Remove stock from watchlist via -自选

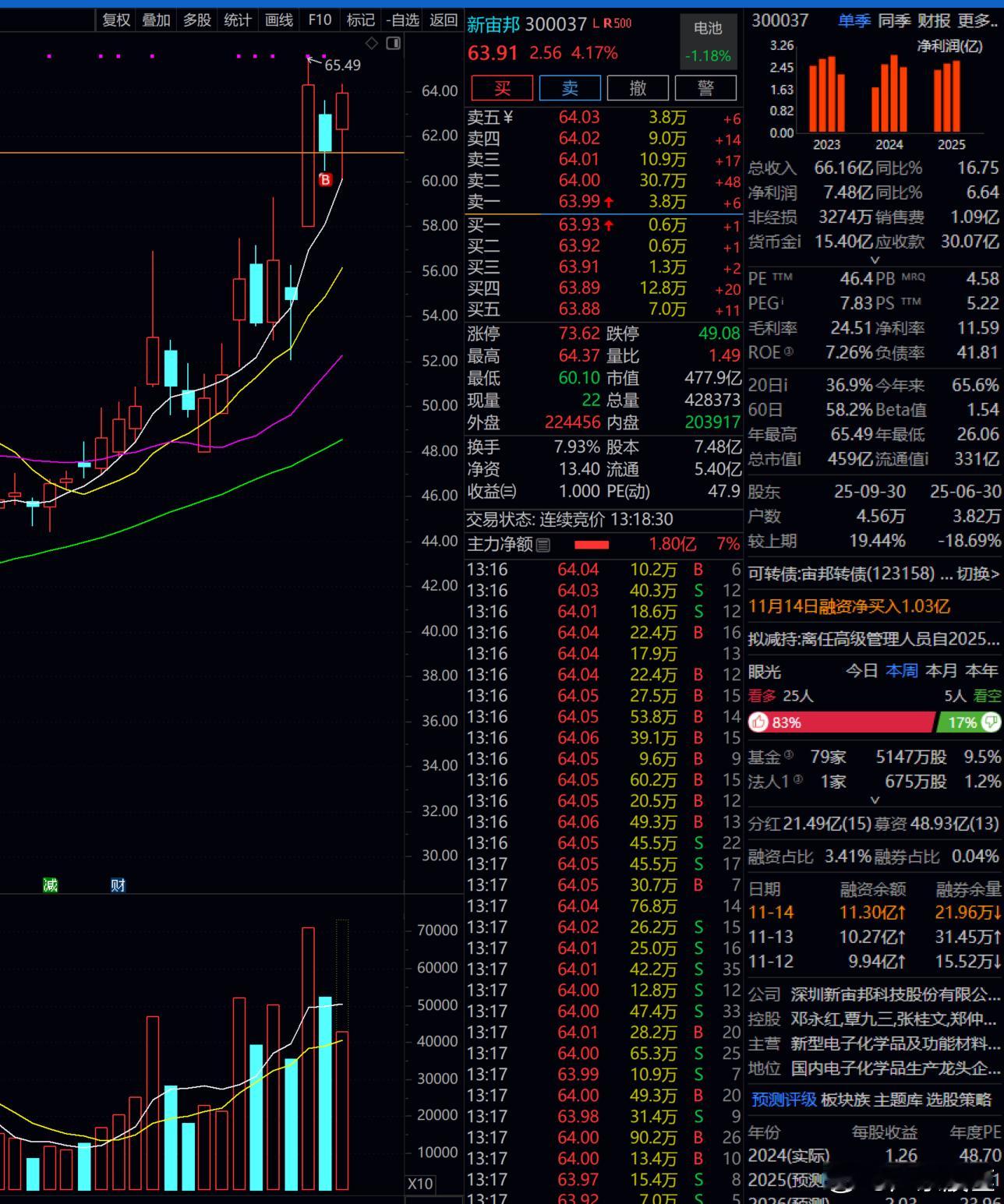click(403, 20)
